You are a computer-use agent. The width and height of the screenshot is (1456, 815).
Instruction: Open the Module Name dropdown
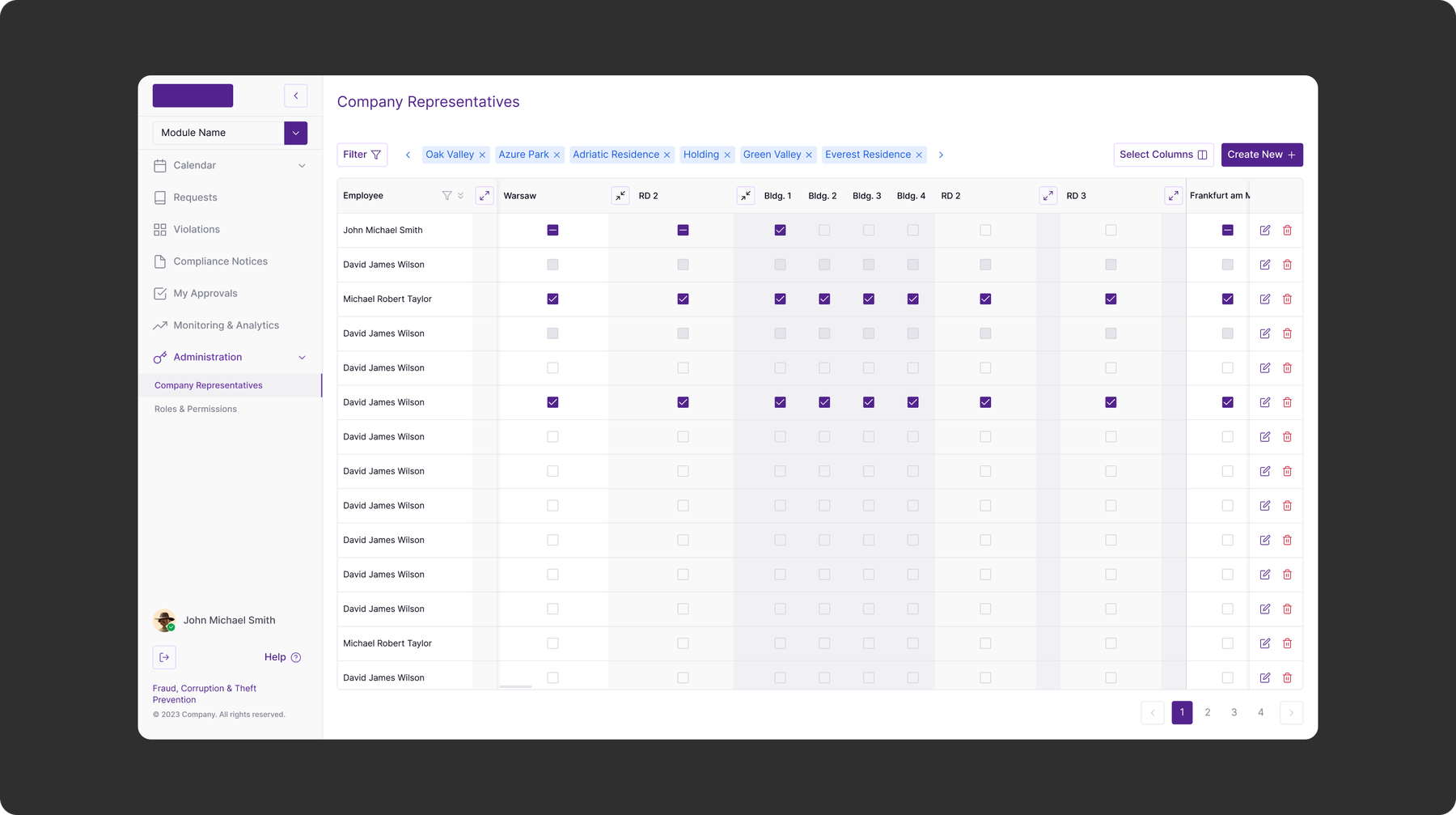coord(296,133)
